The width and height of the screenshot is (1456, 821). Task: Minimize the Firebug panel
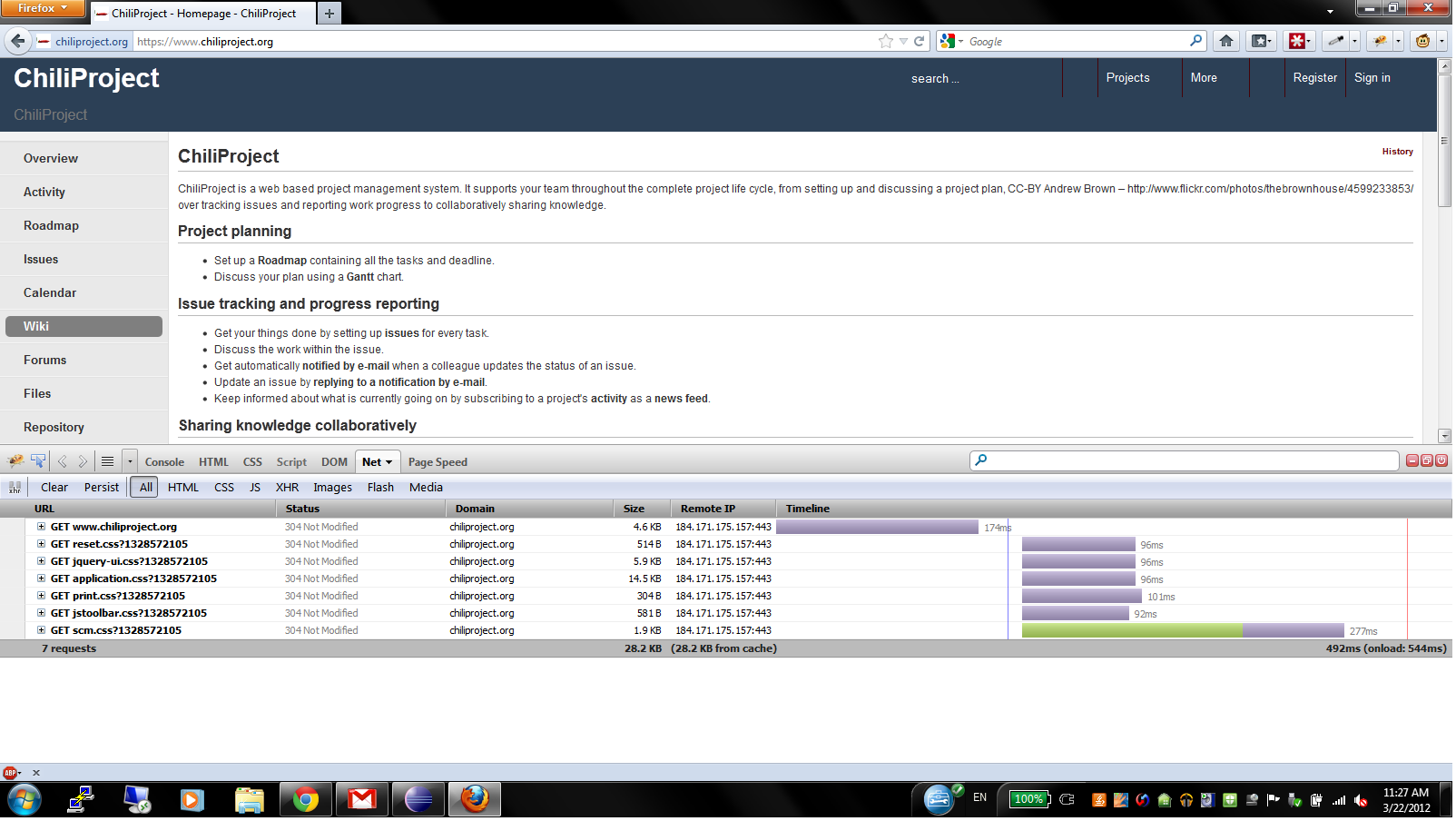point(1412,461)
